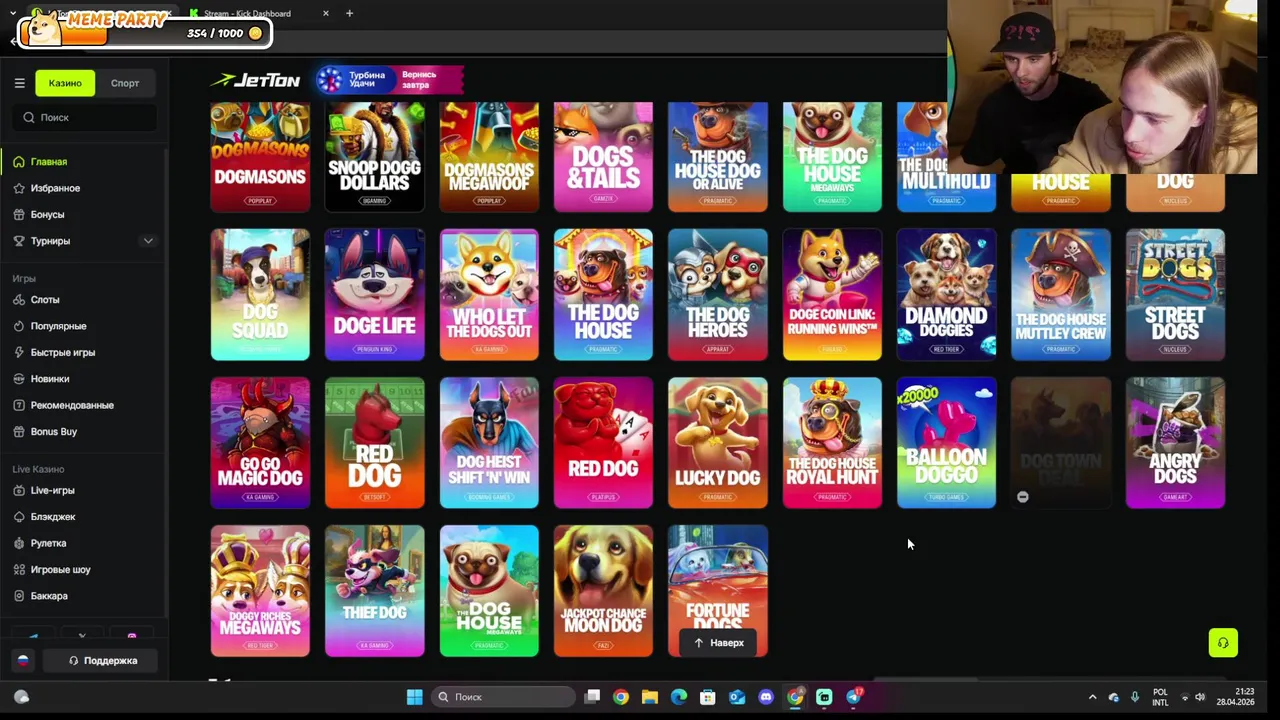Expand the Турниры submenu chevron
This screenshot has height=720, width=1280.
pos(148,241)
